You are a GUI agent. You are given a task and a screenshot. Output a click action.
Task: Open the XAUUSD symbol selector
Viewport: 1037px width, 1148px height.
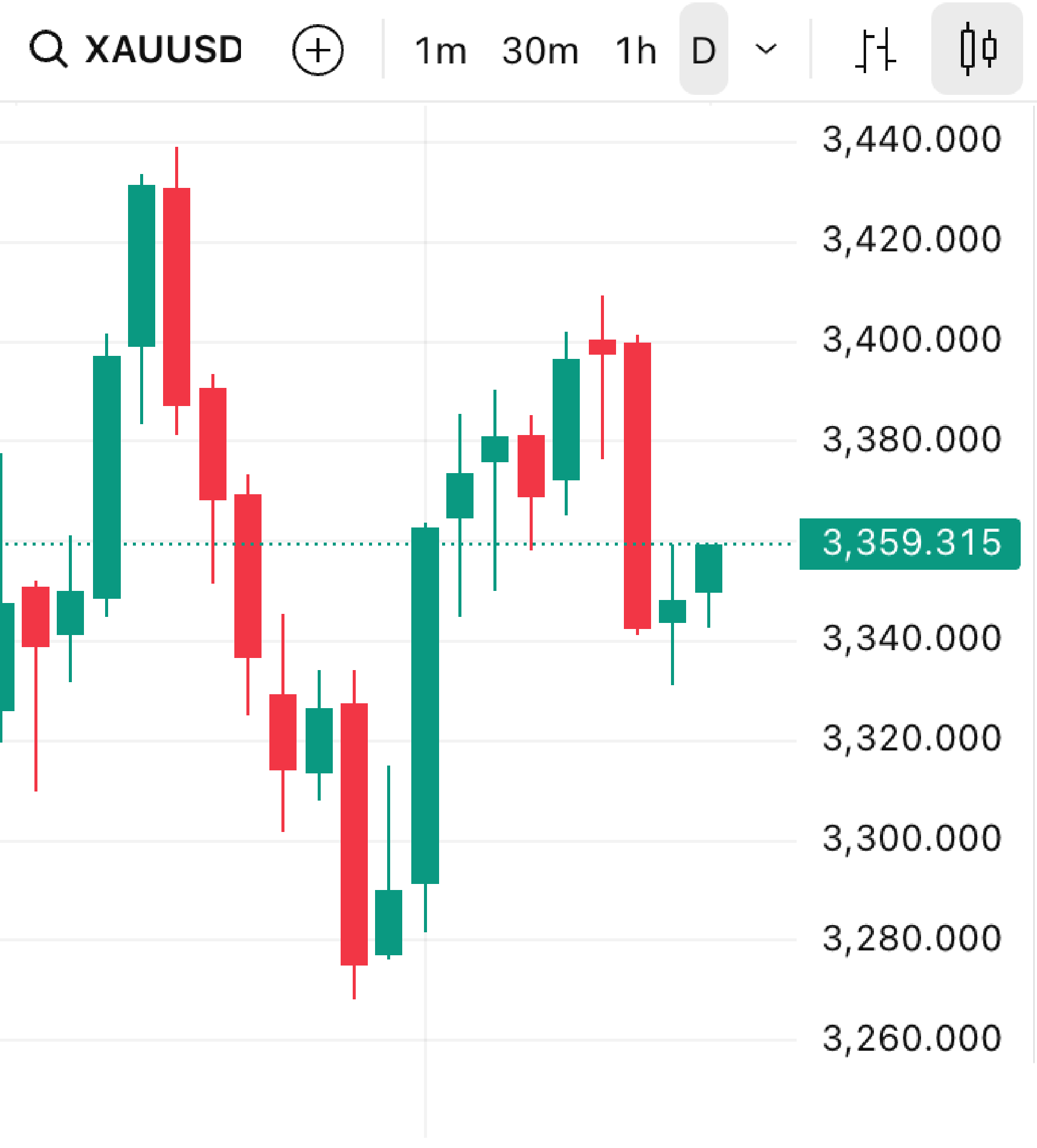[163, 50]
